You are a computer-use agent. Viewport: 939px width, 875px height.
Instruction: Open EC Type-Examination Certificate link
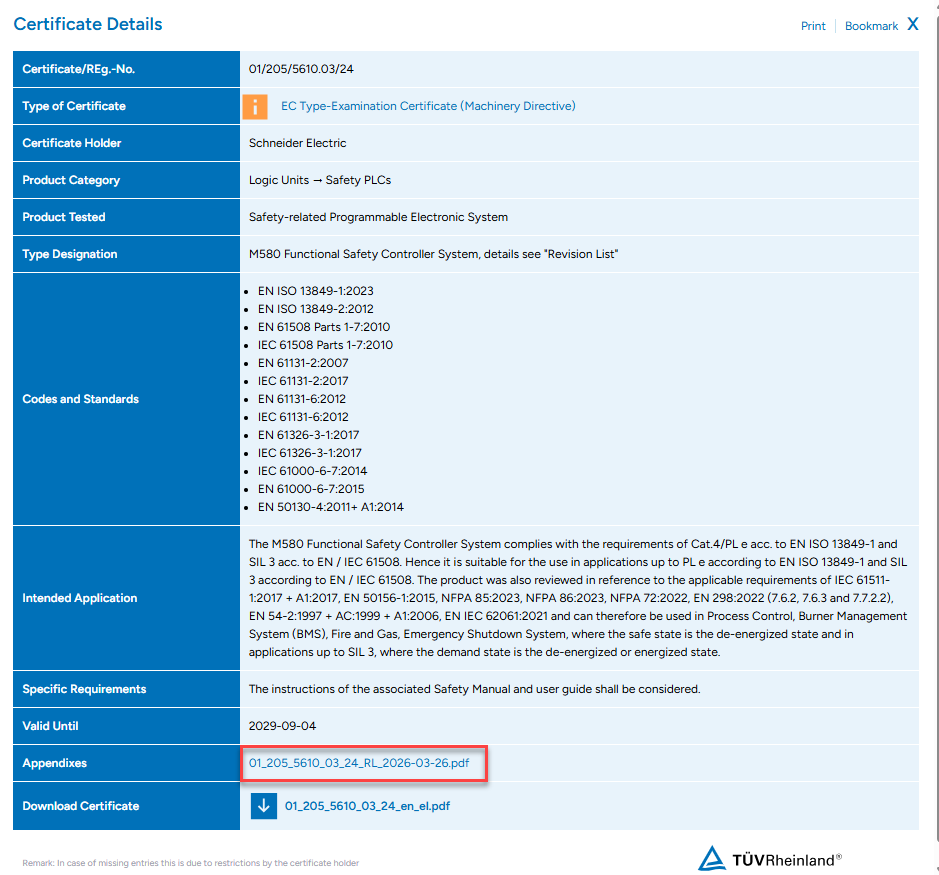click(x=428, y=106)
